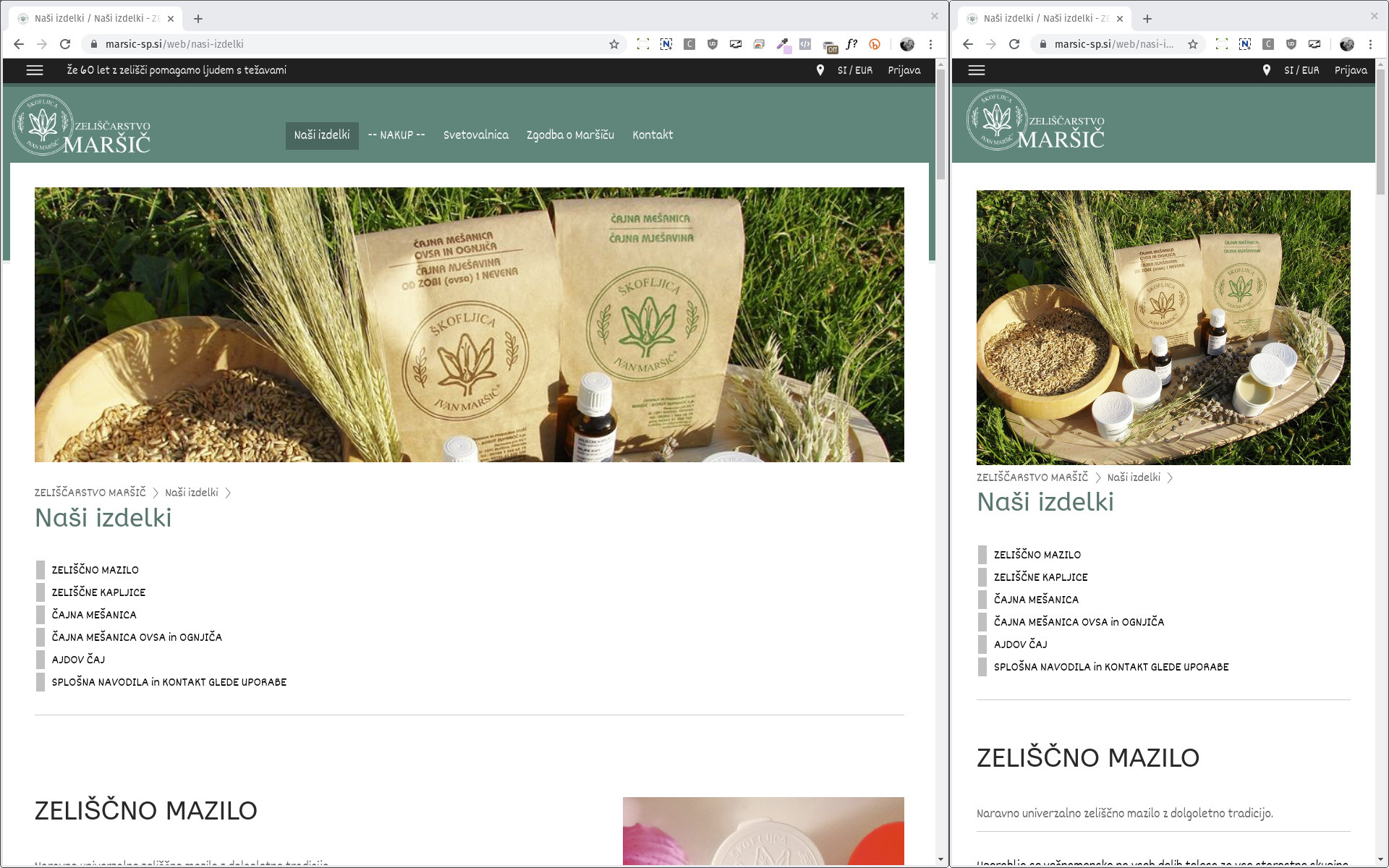Open the Bitly extension icon
1389x868 pixels.
[875, 44]
